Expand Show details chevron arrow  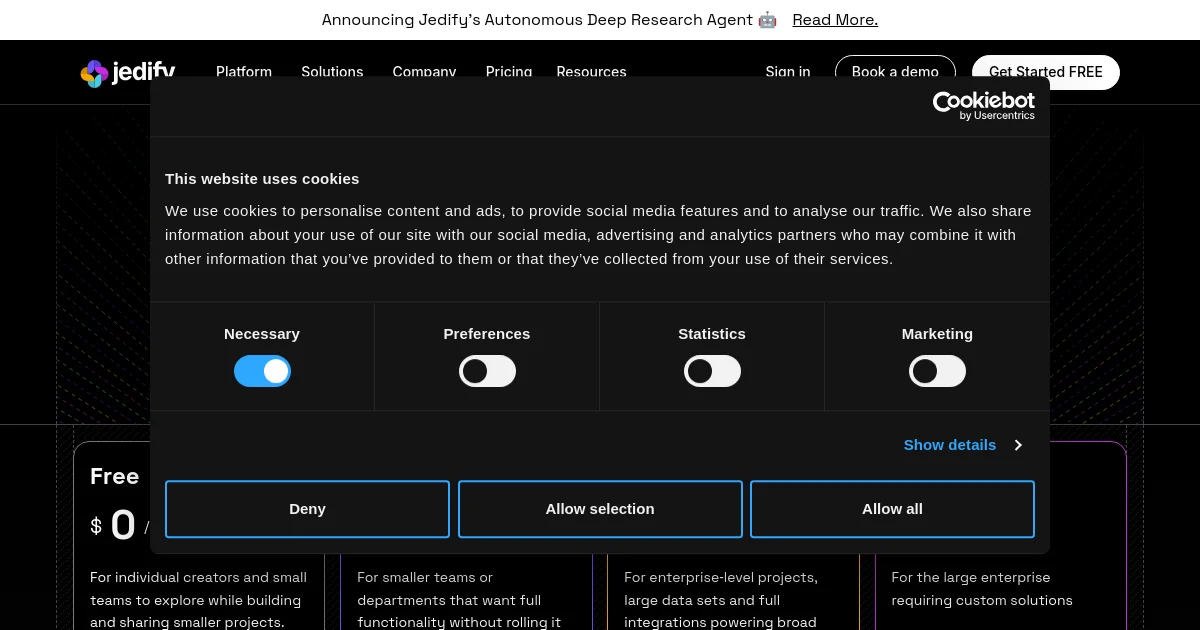[x=1018, y=445]
